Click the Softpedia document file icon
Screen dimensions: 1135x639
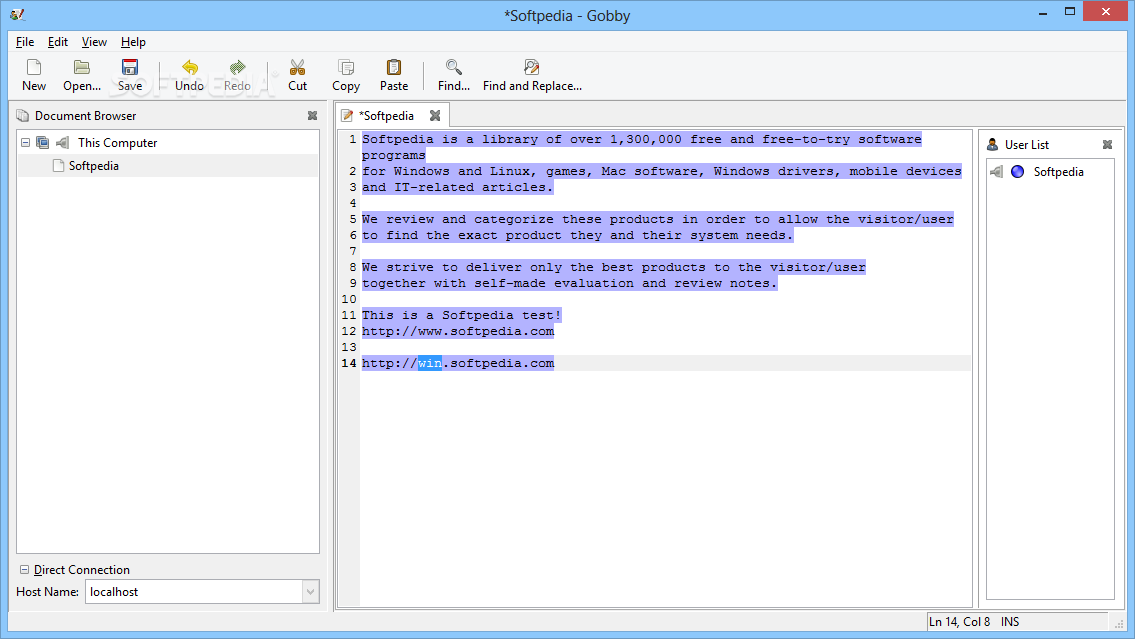(59, 166)
